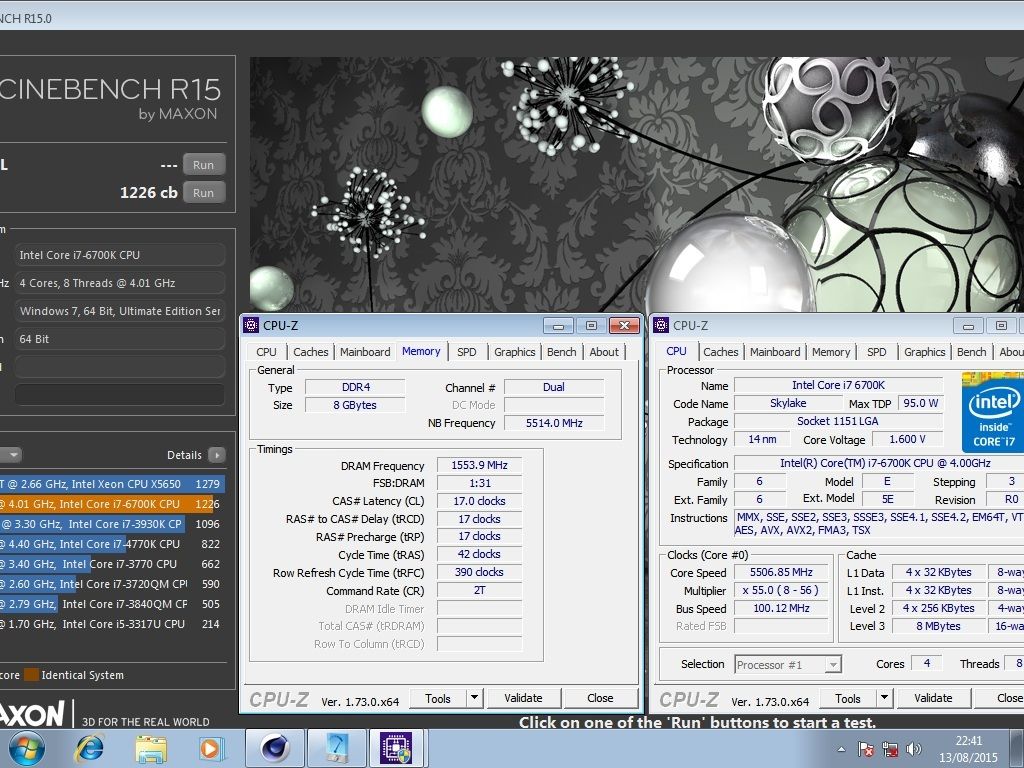Image resolution: width=1024 pixels, height=768 pixels.
Task: Open the volume speaker icon in tray
Action: [x=913, y=748]
